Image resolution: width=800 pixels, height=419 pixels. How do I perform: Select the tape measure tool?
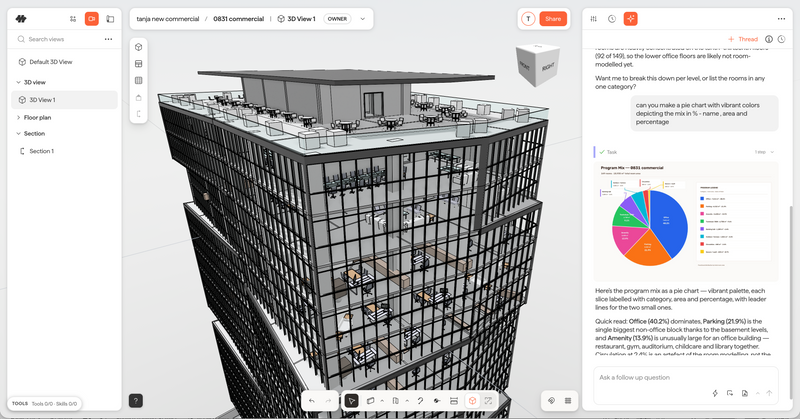pos(437,401)
